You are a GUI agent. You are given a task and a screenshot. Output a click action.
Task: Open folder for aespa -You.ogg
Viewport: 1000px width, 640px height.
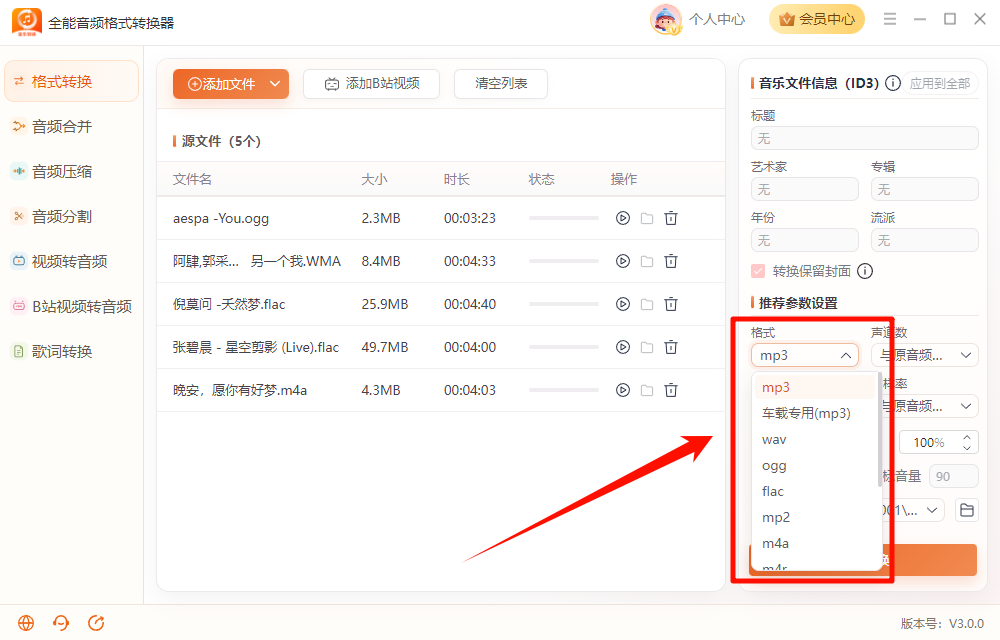tap(647, 218)
